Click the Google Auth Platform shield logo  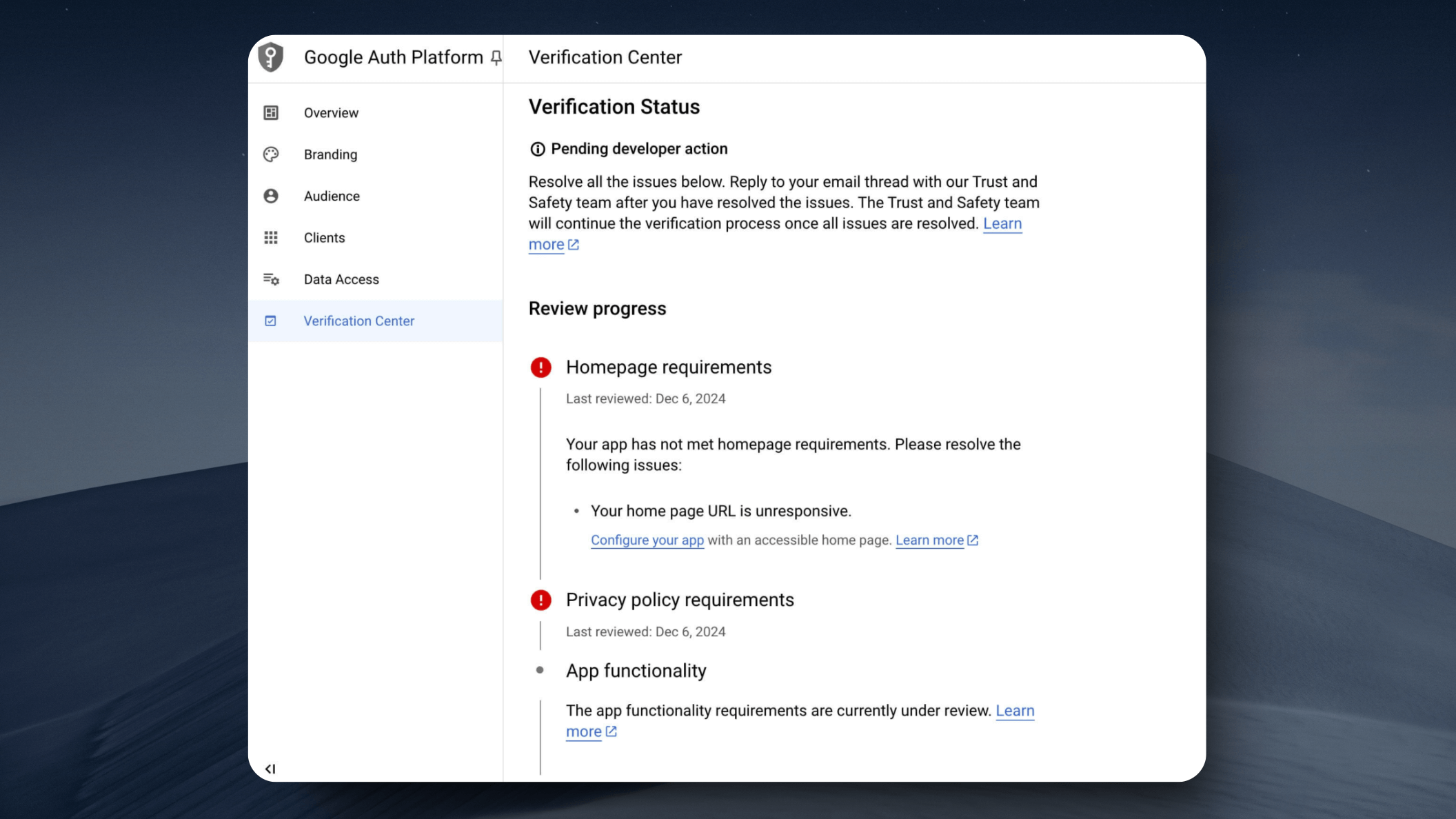click(x=270, y=57)
